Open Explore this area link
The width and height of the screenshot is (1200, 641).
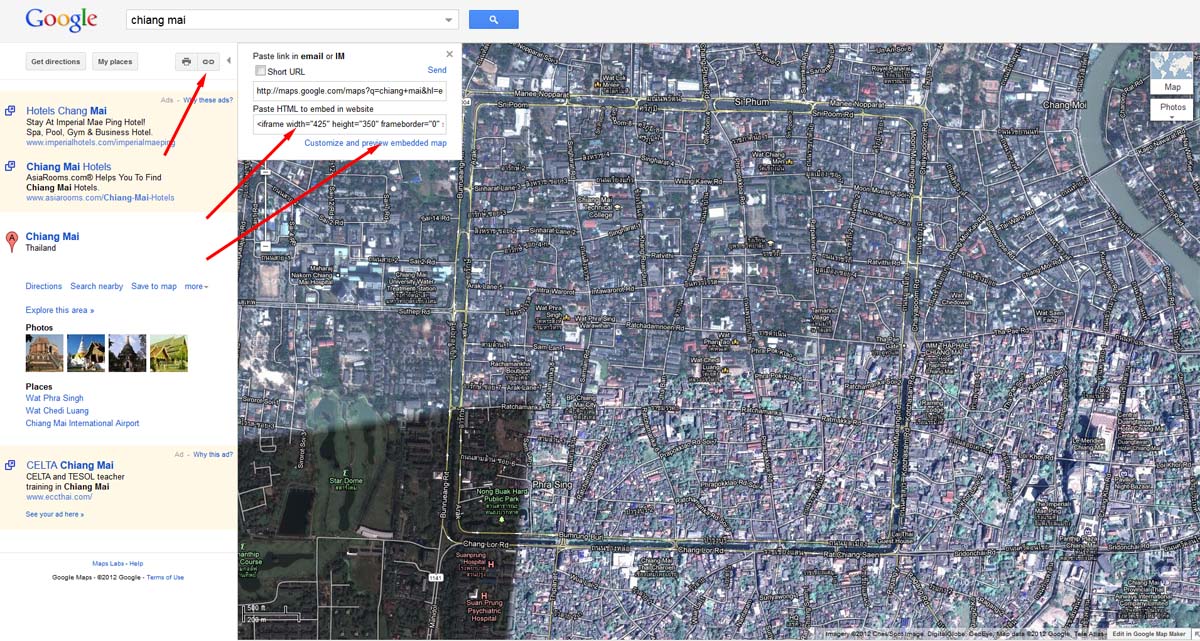(x=60, y=311)
